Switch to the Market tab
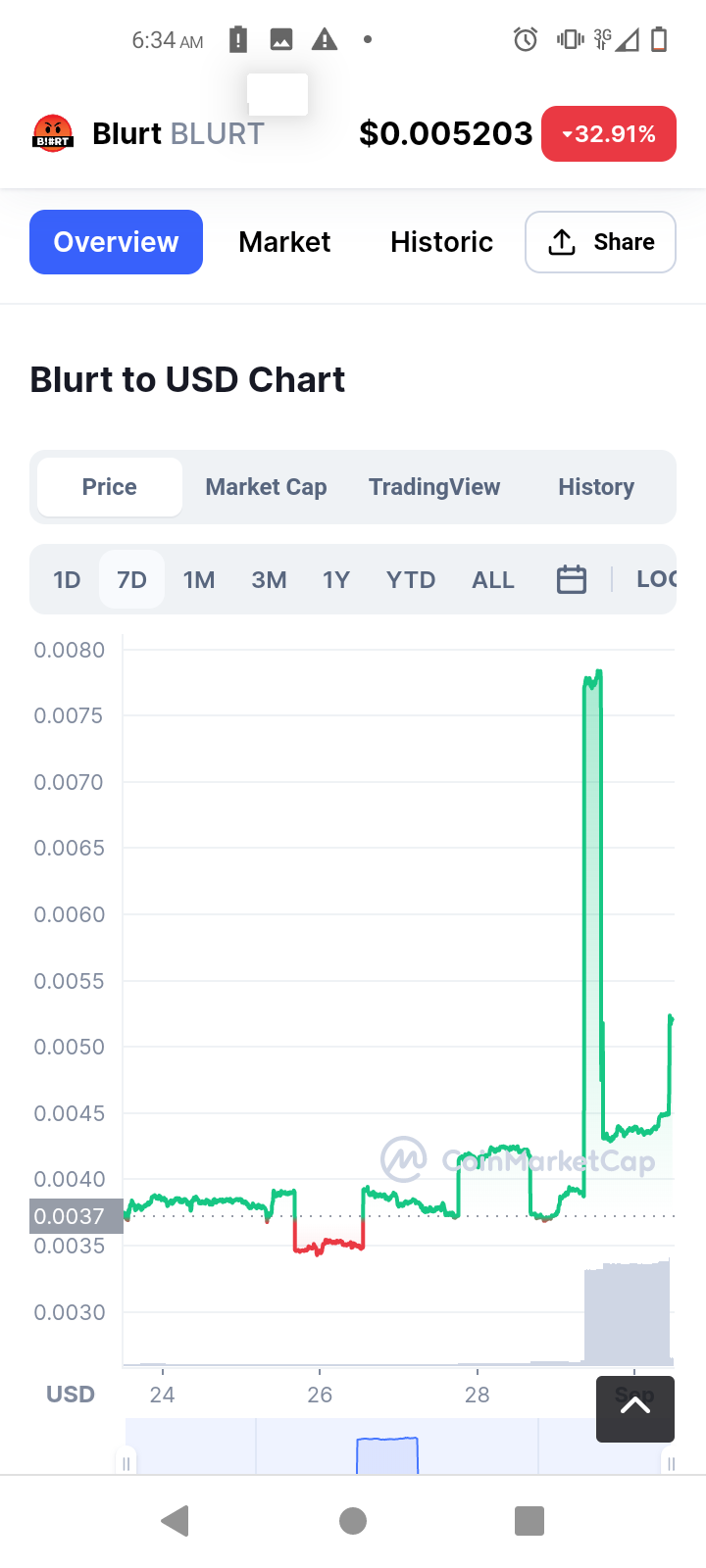The width and height of the screenshot is (706, 1568). pos(284,242)
